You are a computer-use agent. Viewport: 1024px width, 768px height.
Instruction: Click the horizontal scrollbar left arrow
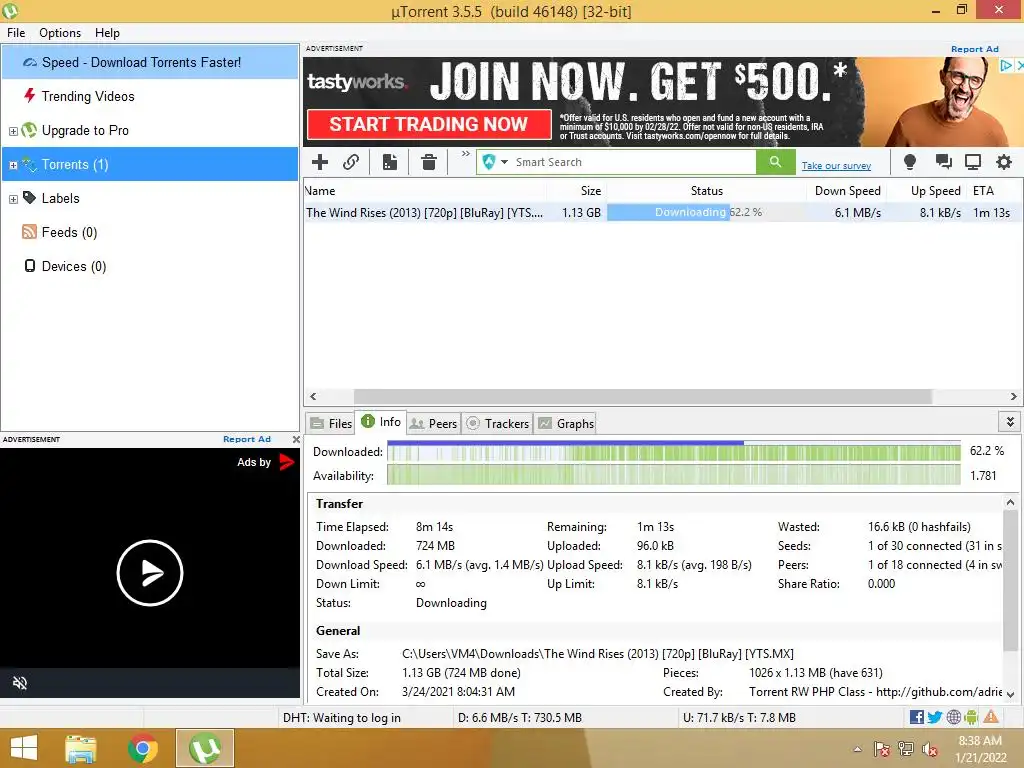coord(313,396)
